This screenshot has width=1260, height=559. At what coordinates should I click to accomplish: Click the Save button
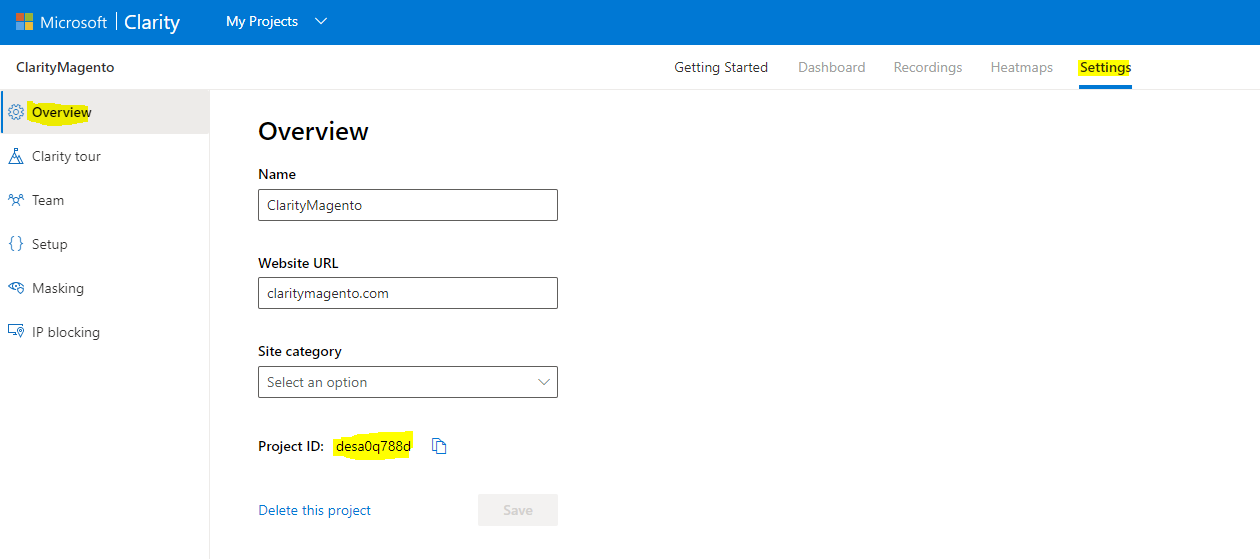pos(518,510)
